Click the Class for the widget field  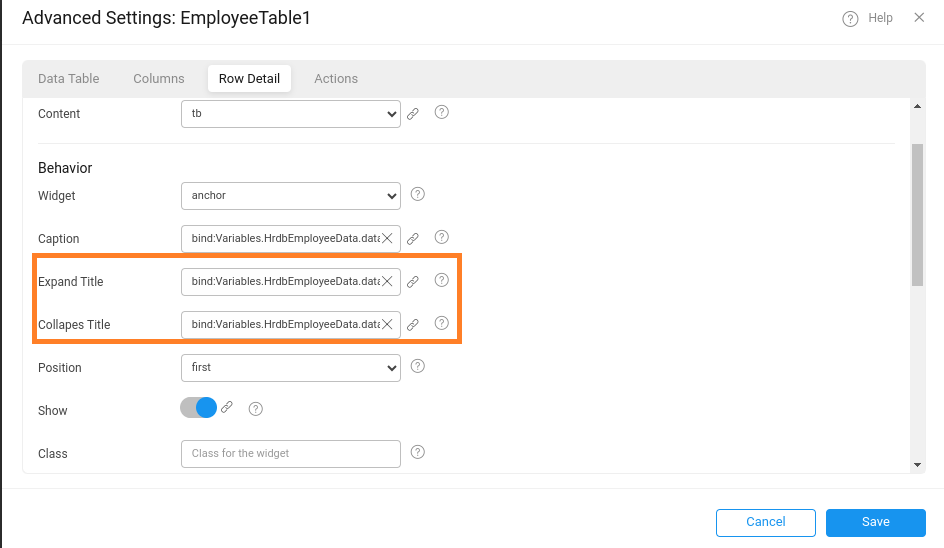[290, 454]
